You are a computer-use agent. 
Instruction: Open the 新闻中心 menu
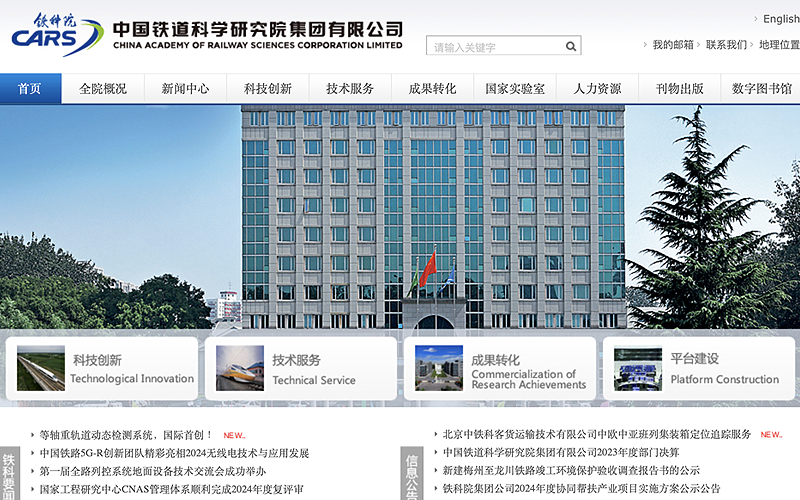point(185,89)
